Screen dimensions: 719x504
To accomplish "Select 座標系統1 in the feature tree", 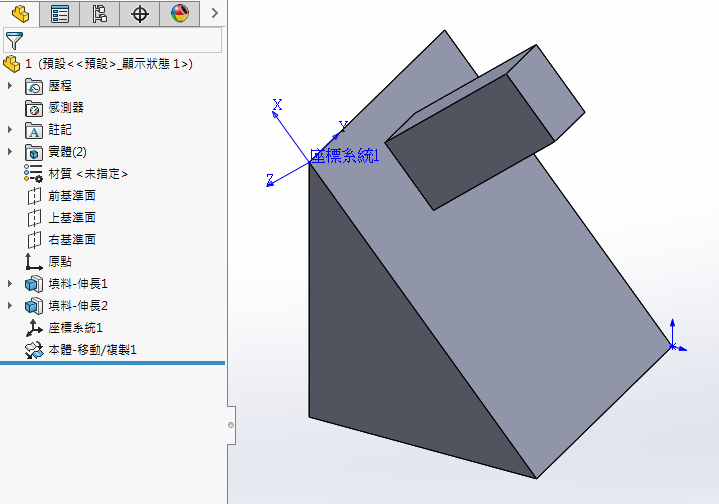I will [x=75, y=328].
